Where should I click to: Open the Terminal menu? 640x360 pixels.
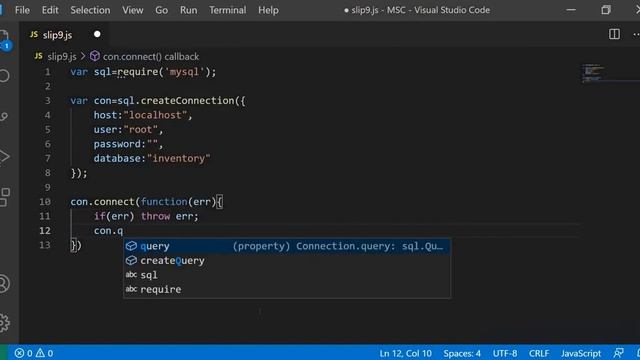coord(227,10)
